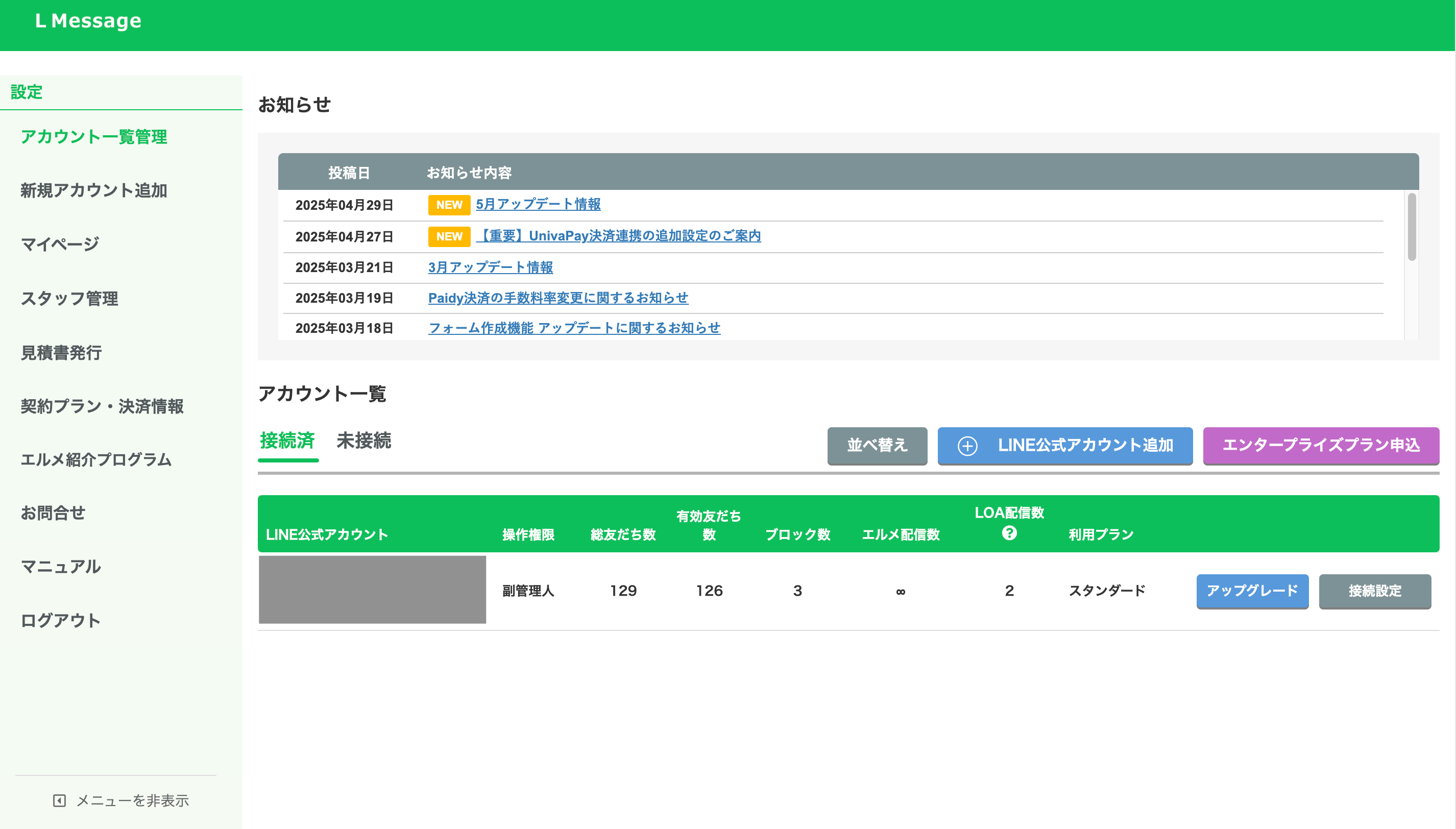The width and height of the screenshot is (1456, 829).
Task: Click the 接続設定 button
Action: tap(1375, 591)
